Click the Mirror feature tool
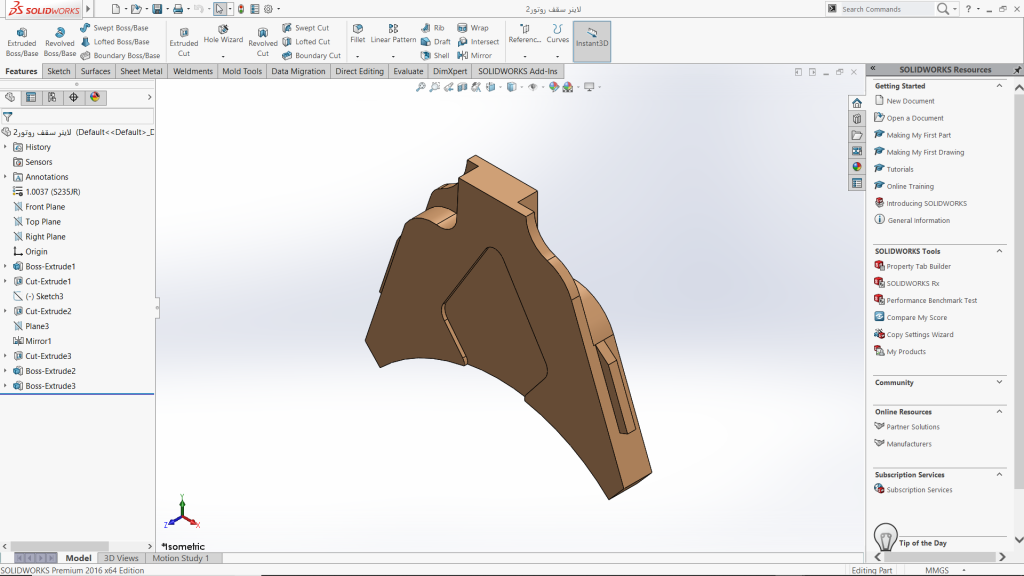 [x=473, y=56]
